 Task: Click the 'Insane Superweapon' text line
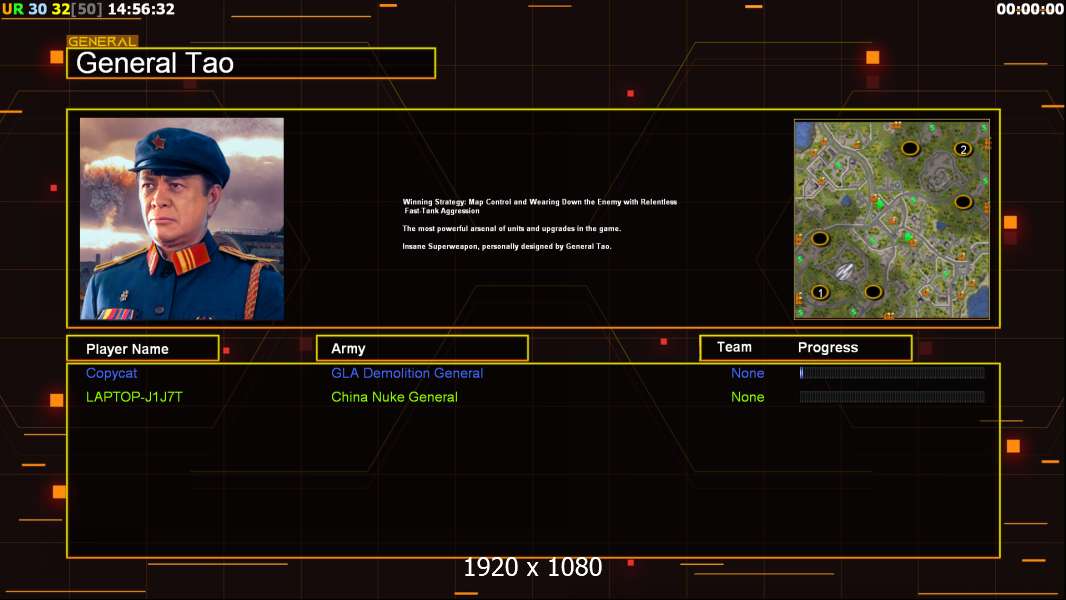[x=506, y=246]
